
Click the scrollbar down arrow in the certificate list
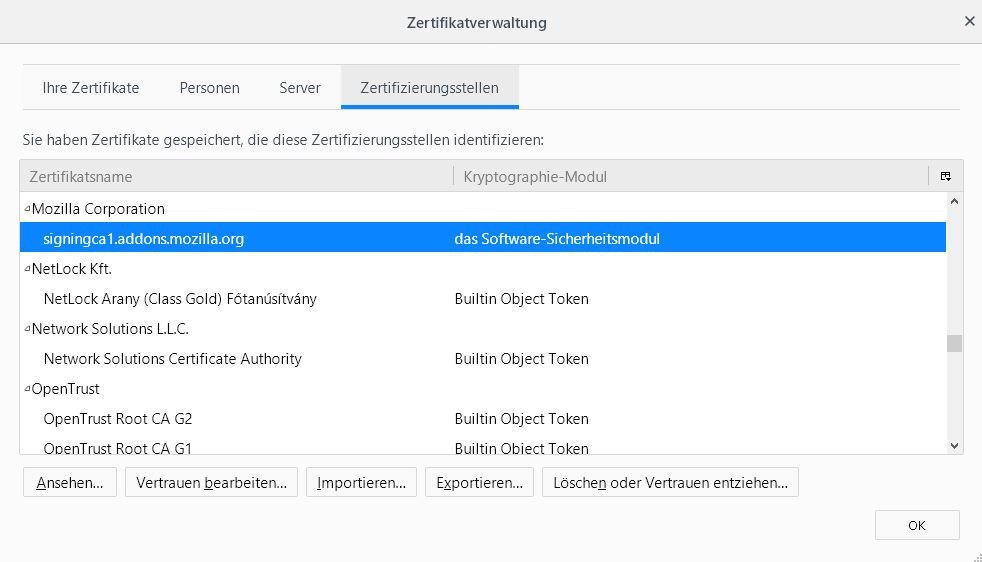pyautogui.click(x=954, y=446)
